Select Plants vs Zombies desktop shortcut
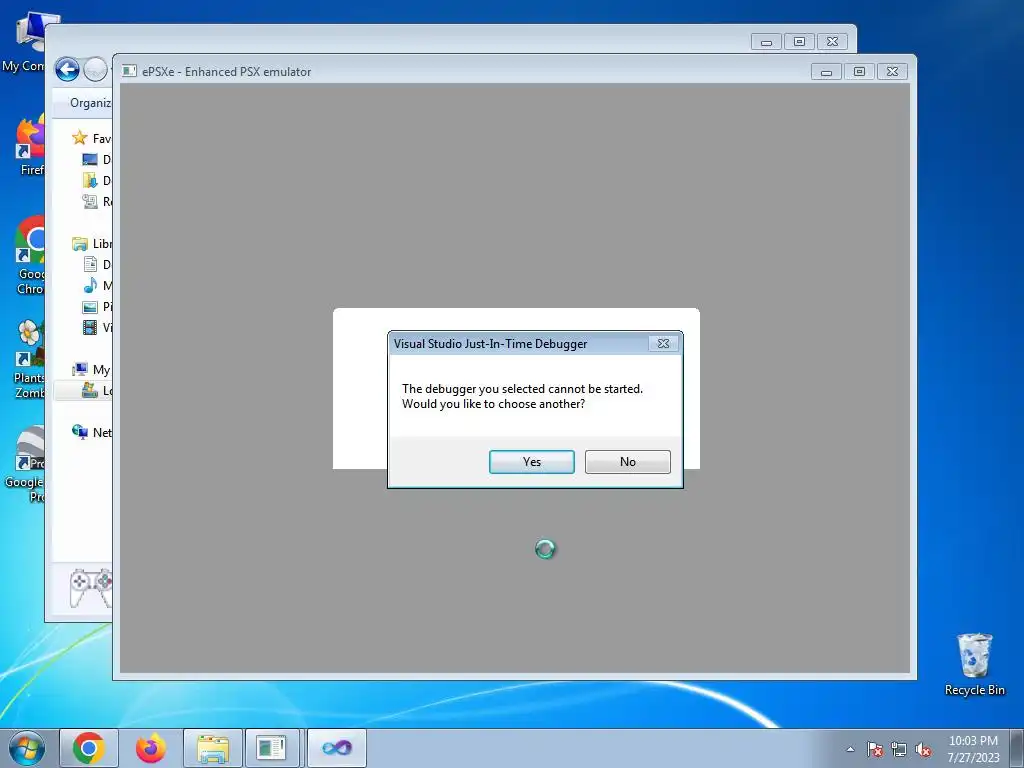Image resolution: width=1024 pixels, height=768 pixels. 29,359
